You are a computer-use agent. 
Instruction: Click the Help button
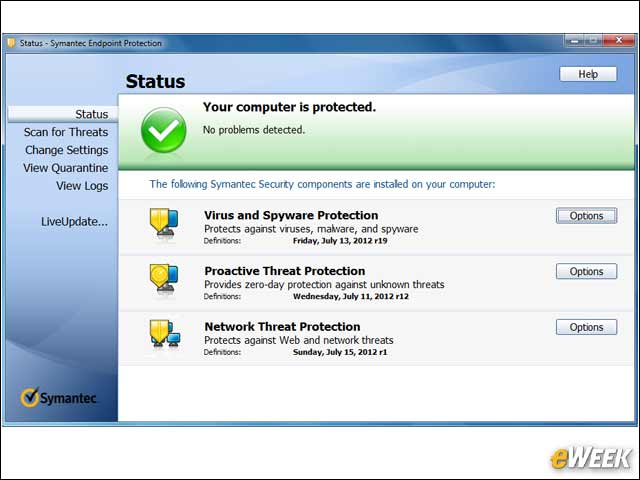588,74
